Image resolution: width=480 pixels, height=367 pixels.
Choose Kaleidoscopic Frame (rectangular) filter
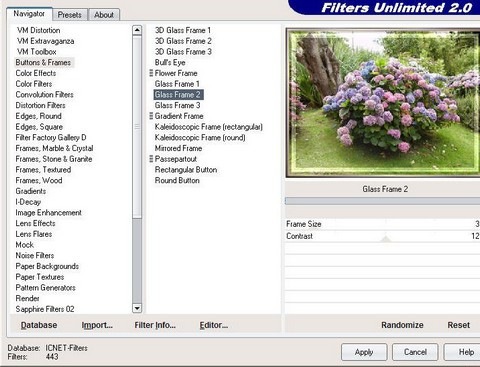pos(209,127)
